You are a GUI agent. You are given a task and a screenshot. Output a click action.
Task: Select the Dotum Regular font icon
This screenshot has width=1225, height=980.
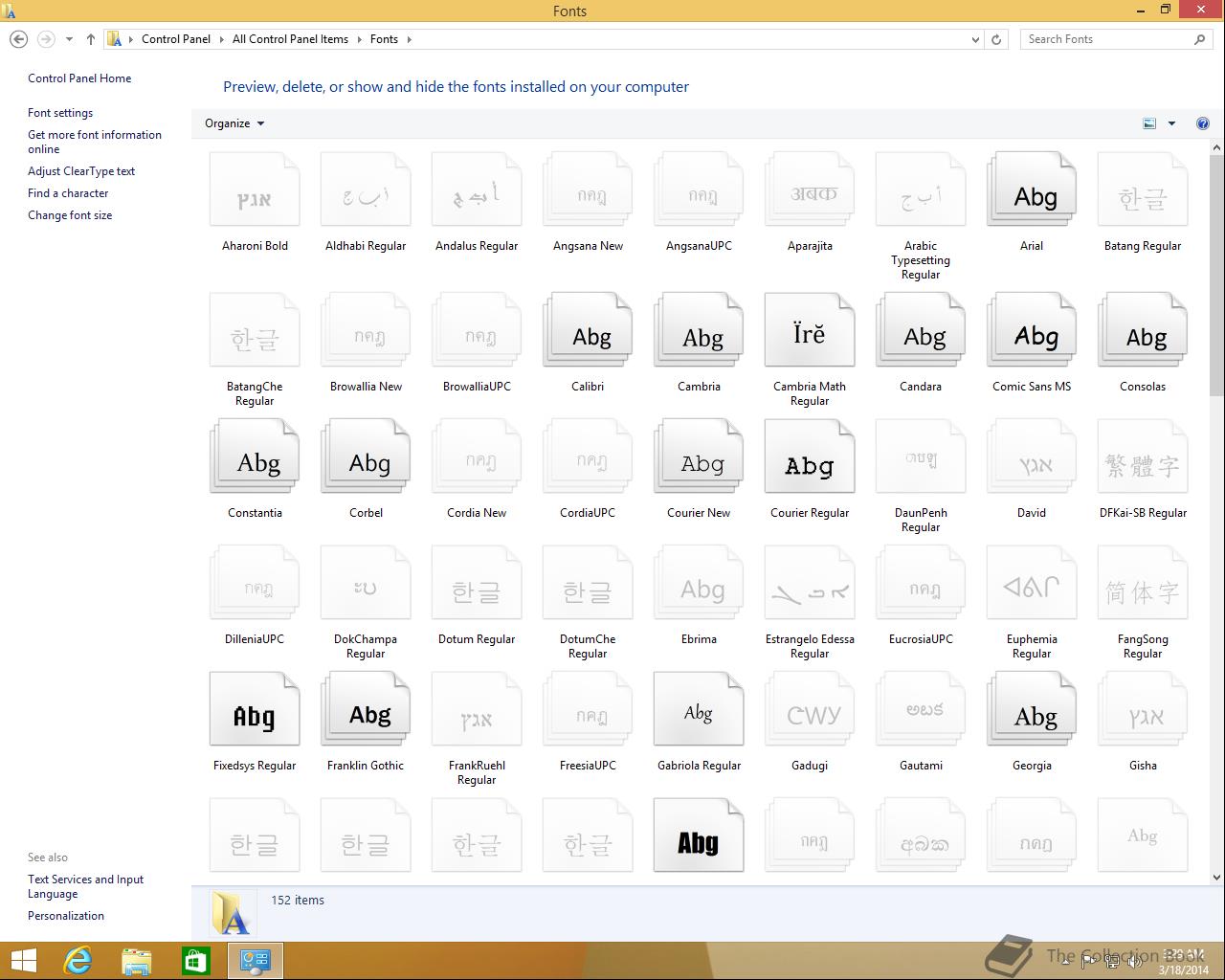(x=477, y=584)
